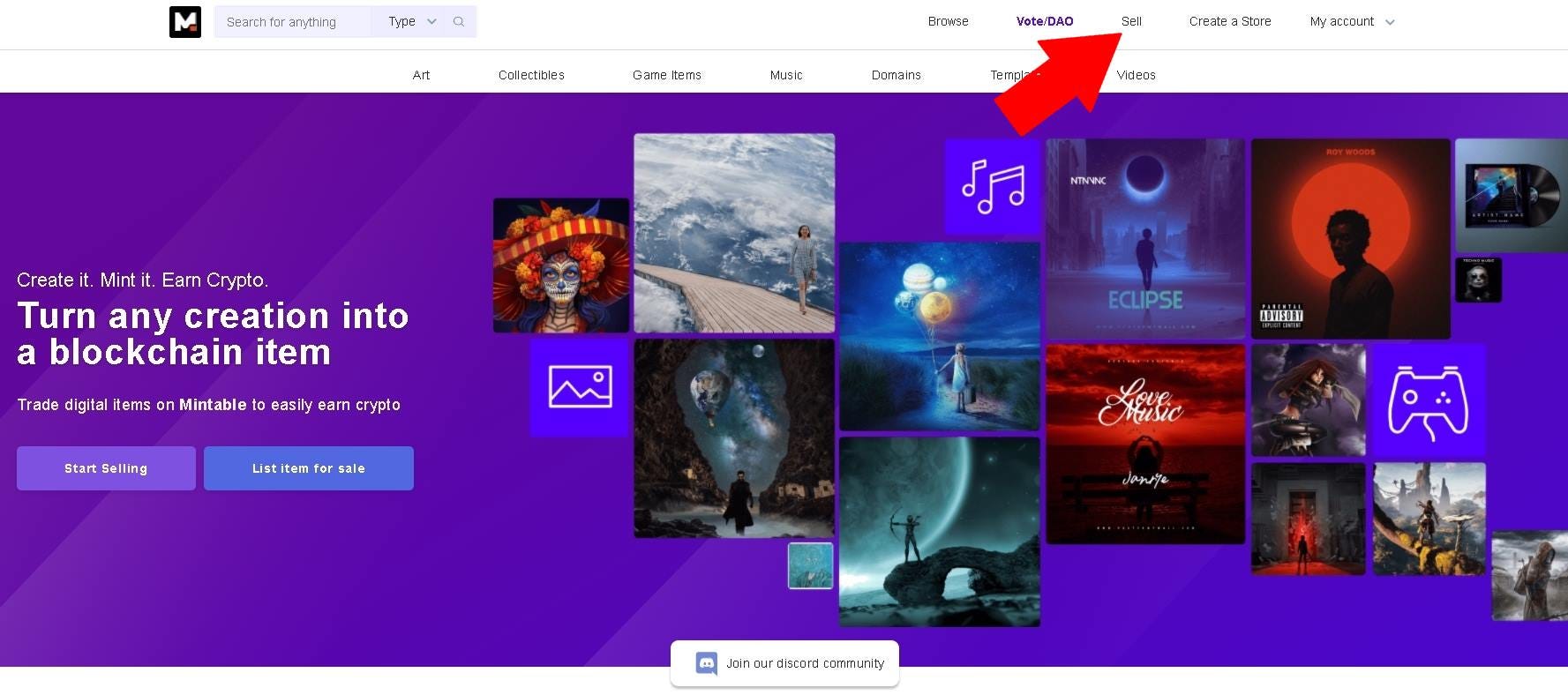Open the Roy Woods album cover

[x=1351, y=238]
